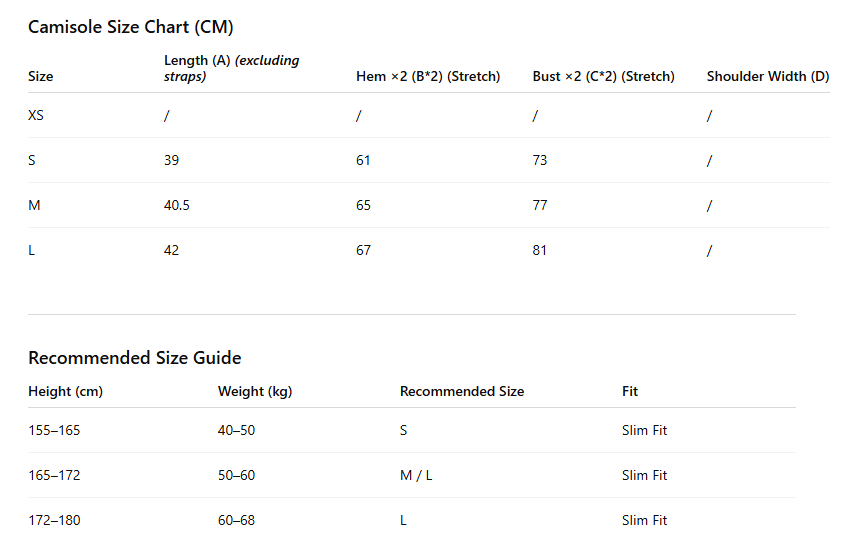Screen dimensions: 847x558
Task: Select the M / L recommended size cell
Action: coord(416,475)
